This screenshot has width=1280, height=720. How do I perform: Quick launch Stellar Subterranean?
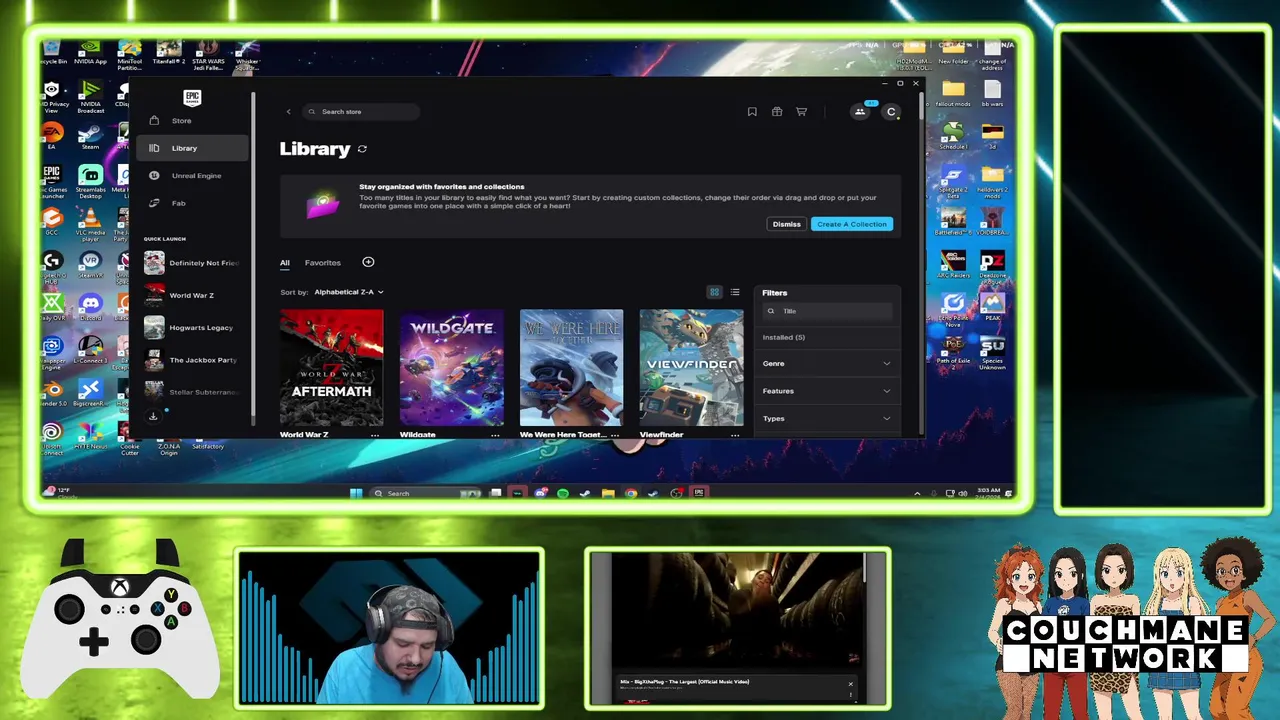point(192,391)
